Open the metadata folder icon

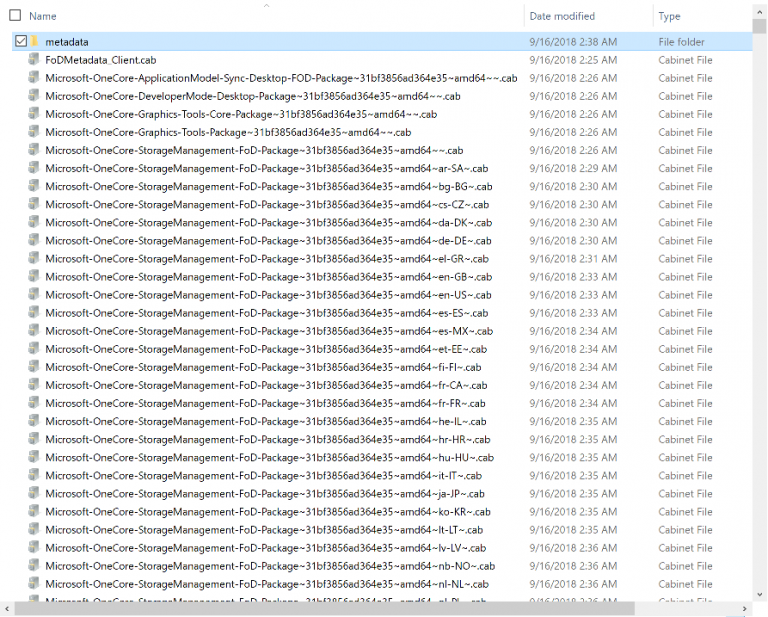point(34,42)
